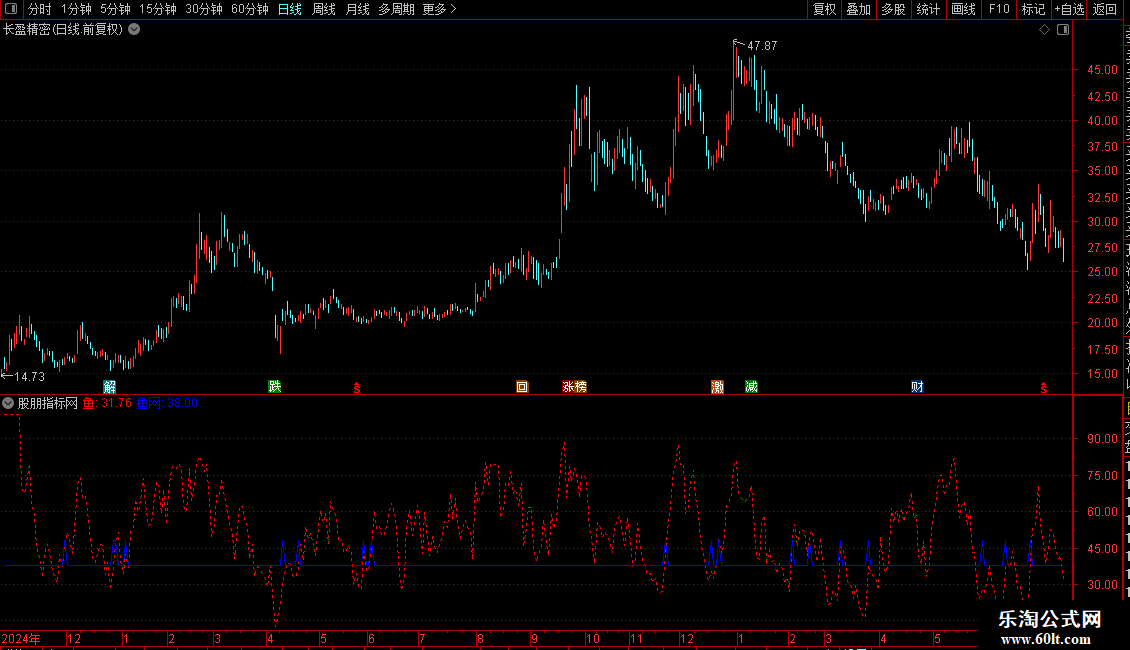Click the blue 财 event marker
1130x650 pixels.
[x=917, y=387]
